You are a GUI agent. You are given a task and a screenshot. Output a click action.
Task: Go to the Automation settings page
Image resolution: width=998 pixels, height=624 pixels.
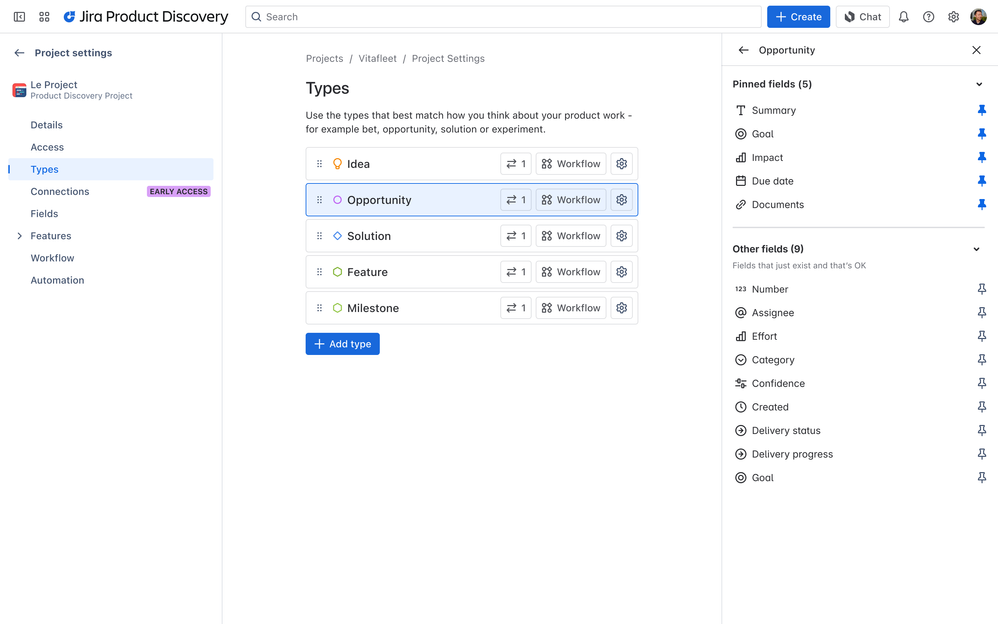click(x=57, y=280)
